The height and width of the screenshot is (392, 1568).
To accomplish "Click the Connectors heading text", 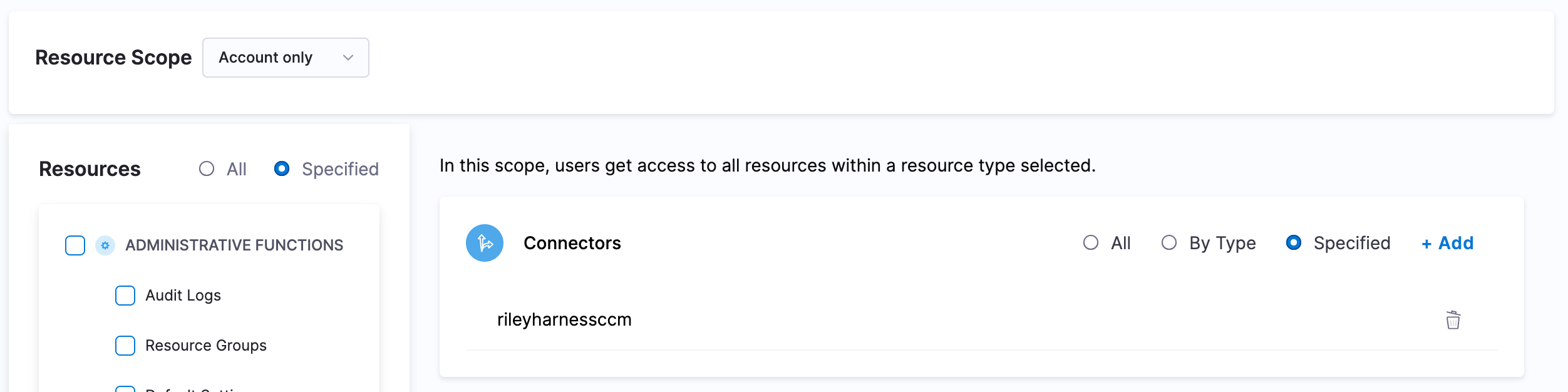I will [572, 243].
